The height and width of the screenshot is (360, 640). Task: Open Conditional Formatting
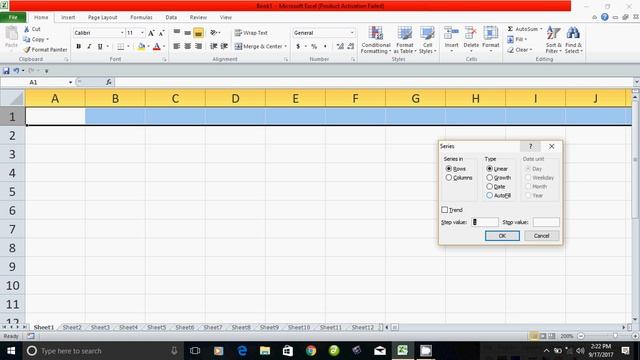pyautogui.click(x=376, y=40)
